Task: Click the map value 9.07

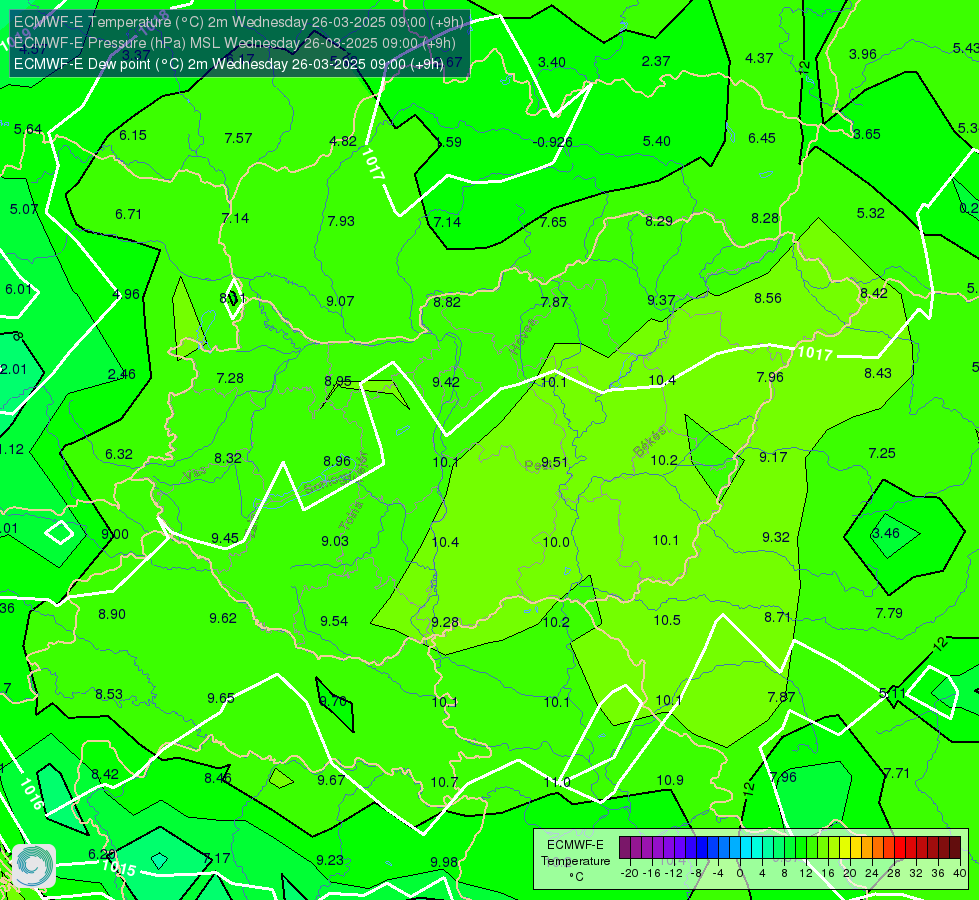Action: pyautogui.click(x=340, y=301)
